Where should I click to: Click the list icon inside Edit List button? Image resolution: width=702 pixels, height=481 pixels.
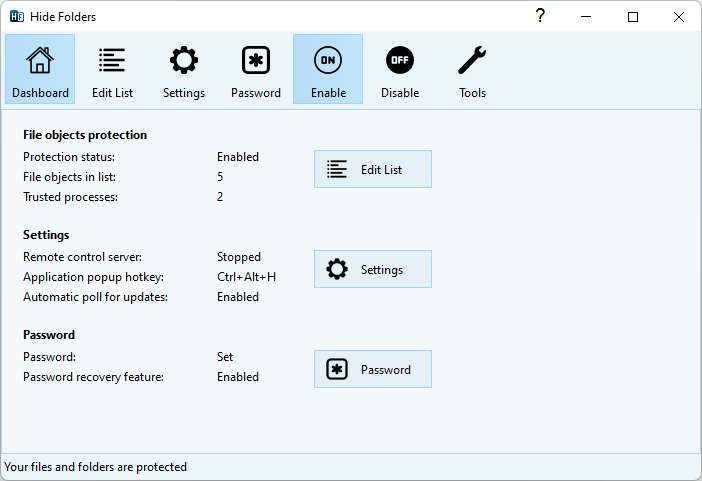(x=337, y=169)
